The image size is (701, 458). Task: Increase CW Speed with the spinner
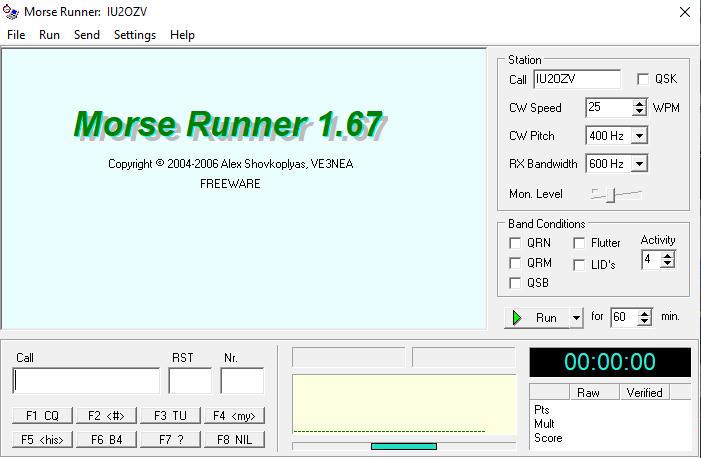(639, 103)
